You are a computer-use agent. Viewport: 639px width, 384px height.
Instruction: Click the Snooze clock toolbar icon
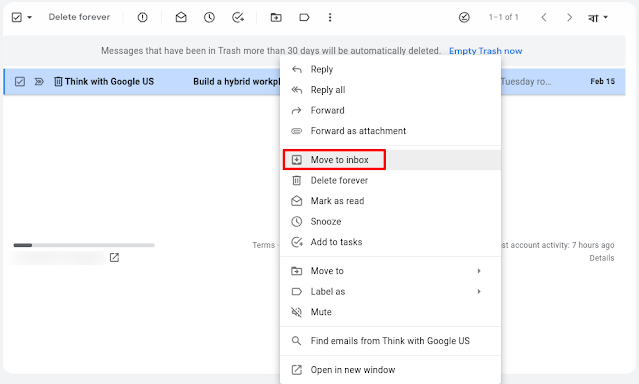click(x=209, y=17)
